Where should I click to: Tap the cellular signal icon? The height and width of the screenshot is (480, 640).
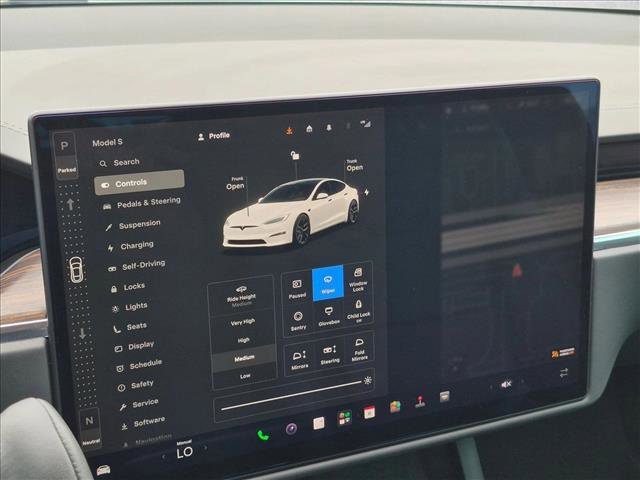(365, 124)
